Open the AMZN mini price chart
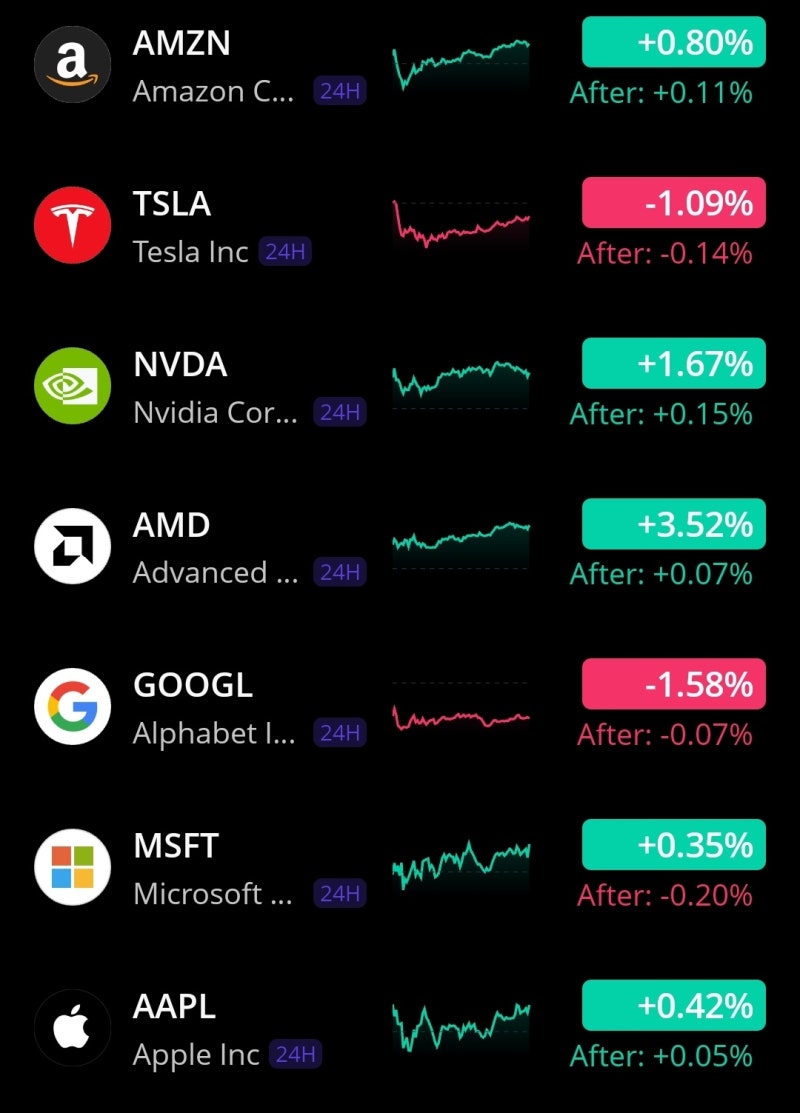 [460, 62]
